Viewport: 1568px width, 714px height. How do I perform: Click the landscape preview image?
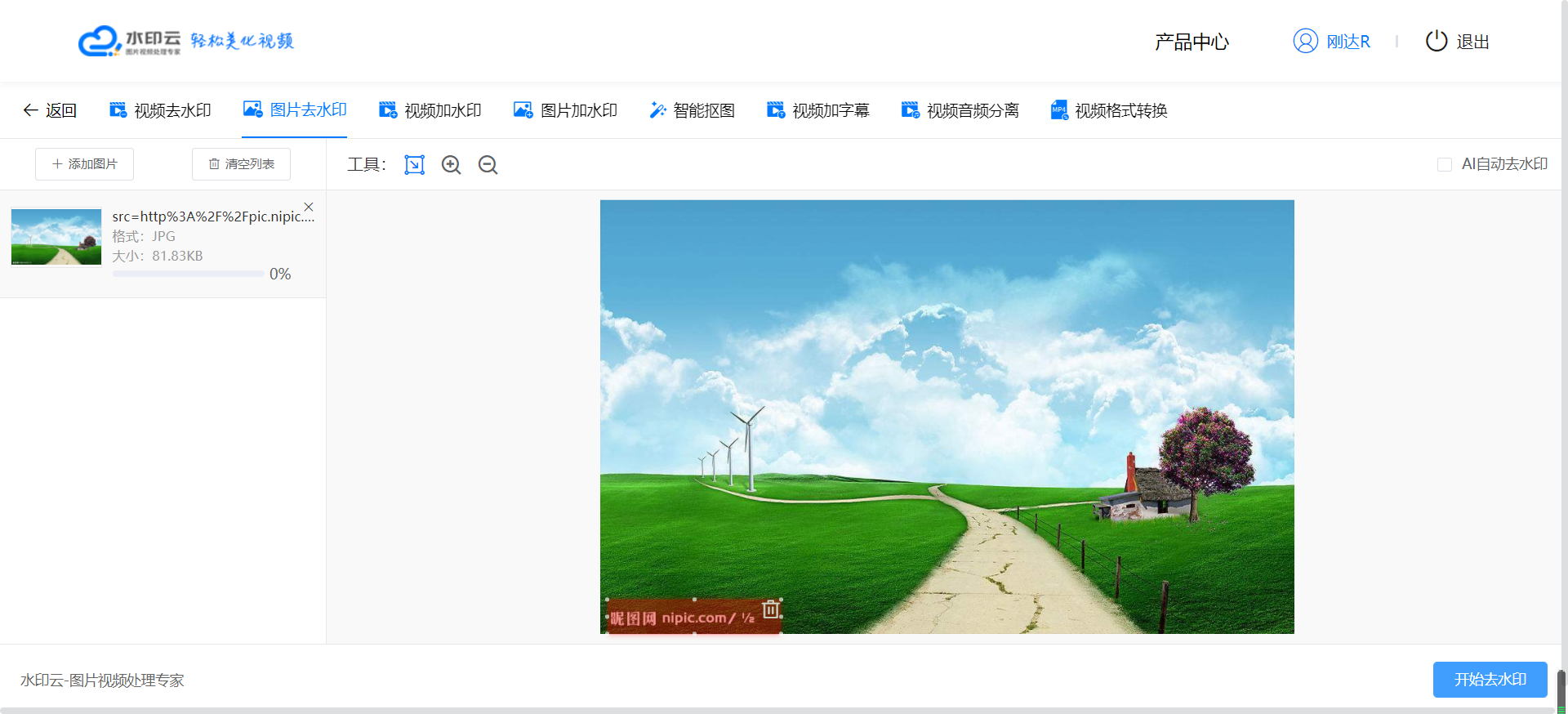[947, 417]
